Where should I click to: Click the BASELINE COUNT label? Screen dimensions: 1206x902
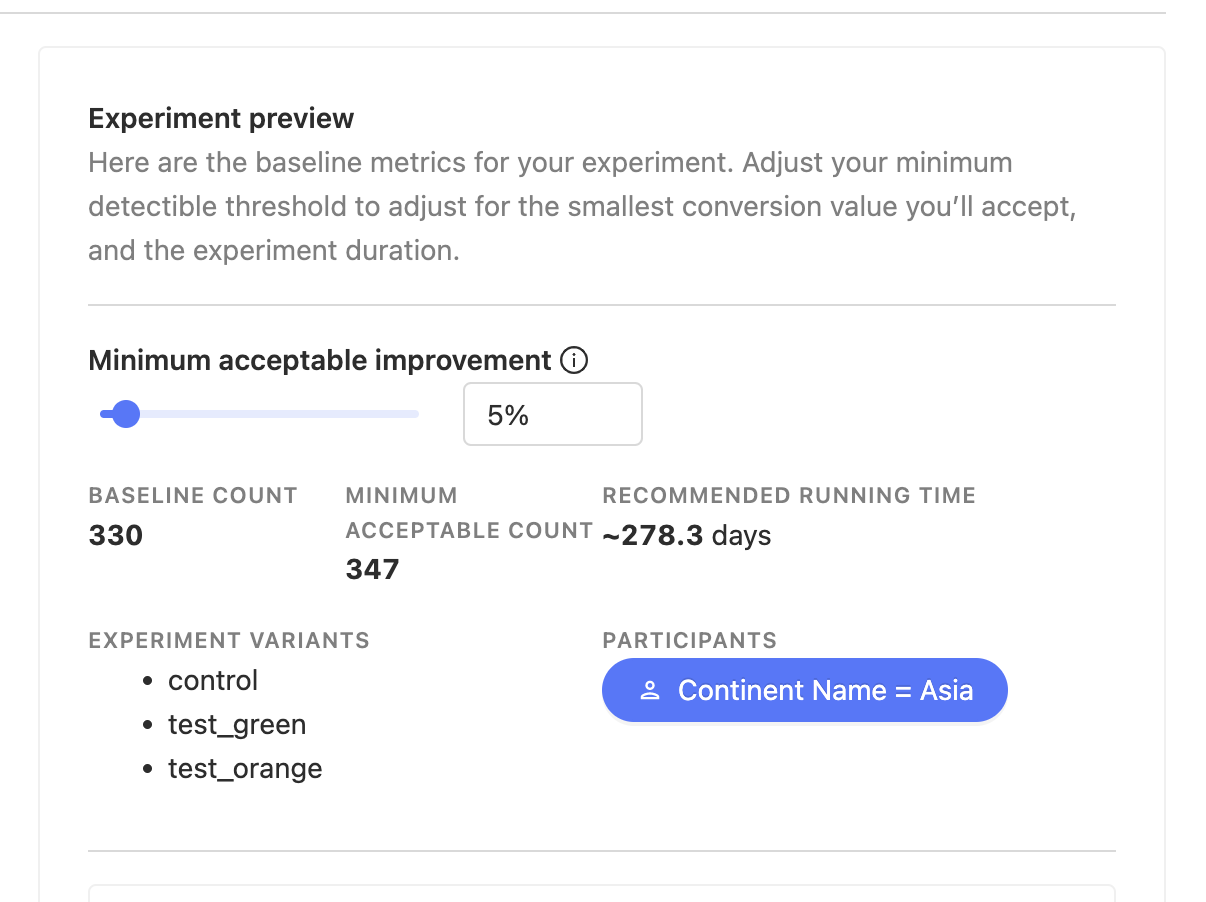[193, 495]
